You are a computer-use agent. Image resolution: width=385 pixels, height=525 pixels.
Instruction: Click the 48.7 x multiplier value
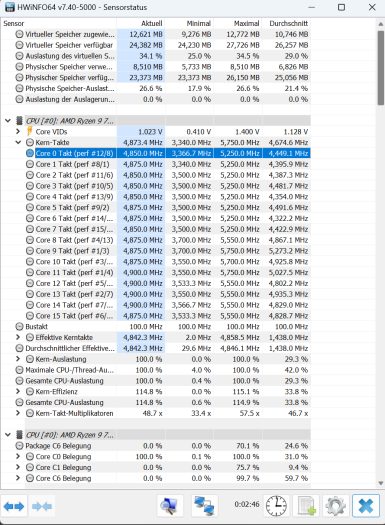coord(153,413)
